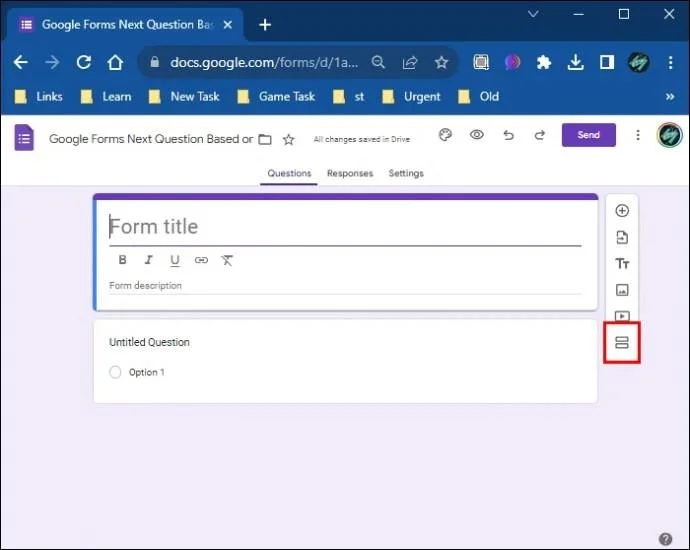Image resolution: width=690 pixels, height=550 pixels.
Task: Open the Old bookmark folder
Action: [479, 96]
